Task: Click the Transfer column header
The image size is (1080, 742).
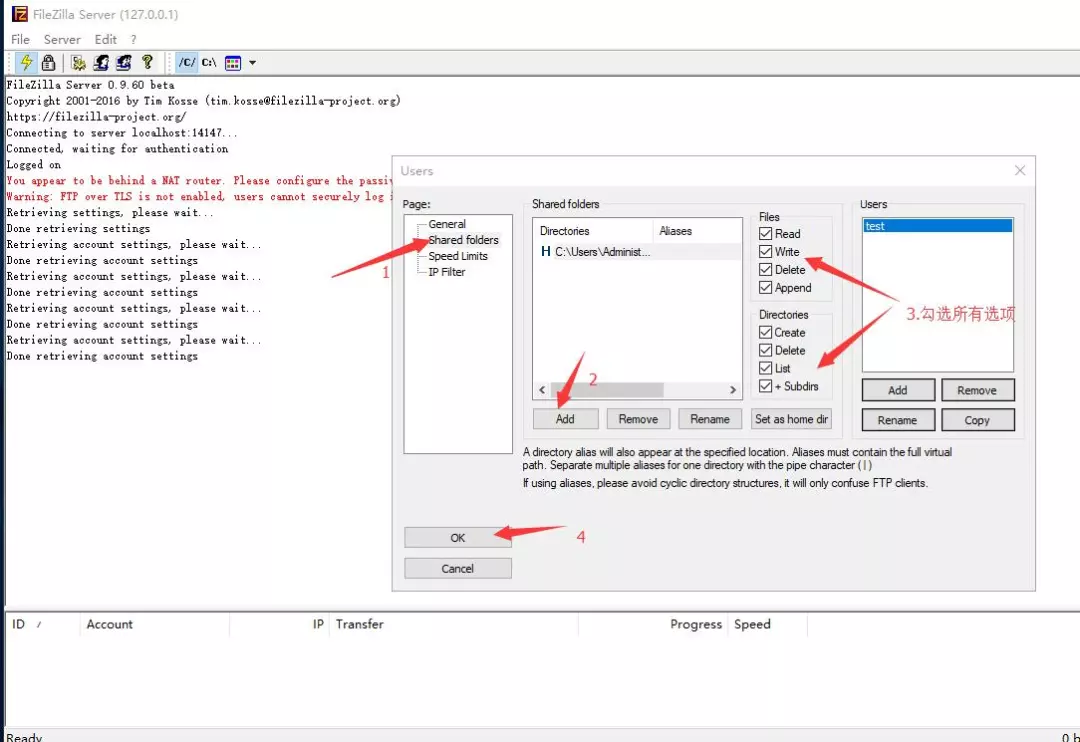Action: (454, 624)
